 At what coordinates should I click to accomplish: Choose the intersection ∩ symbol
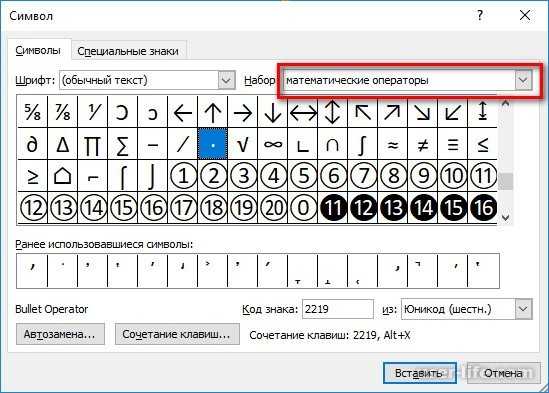click(333, 144)
